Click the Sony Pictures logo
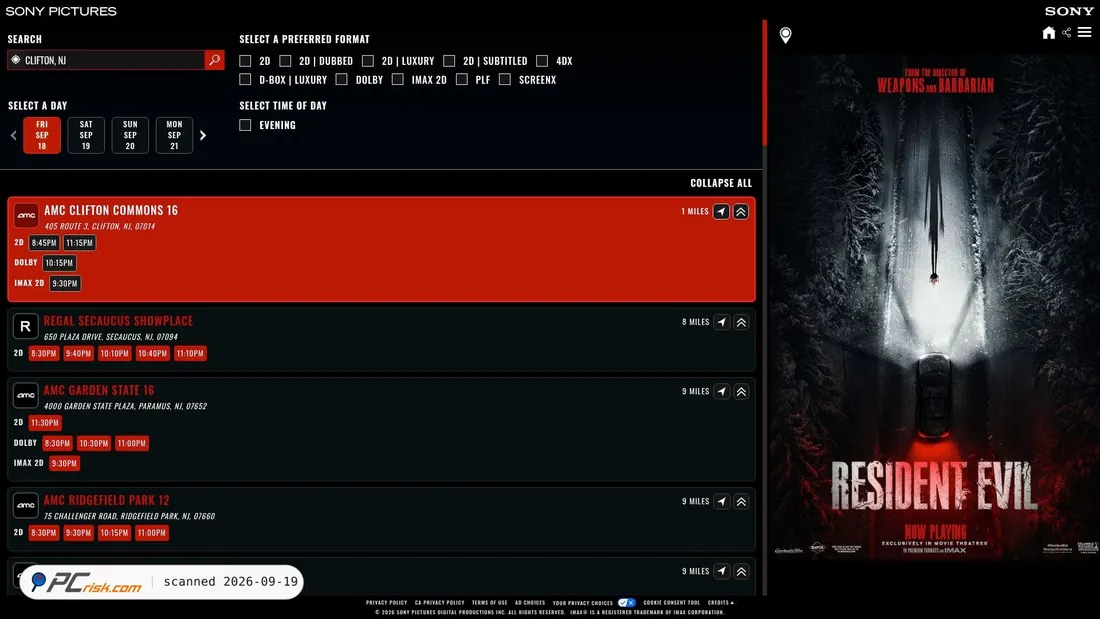The image size is (1100, 619). 61,11
